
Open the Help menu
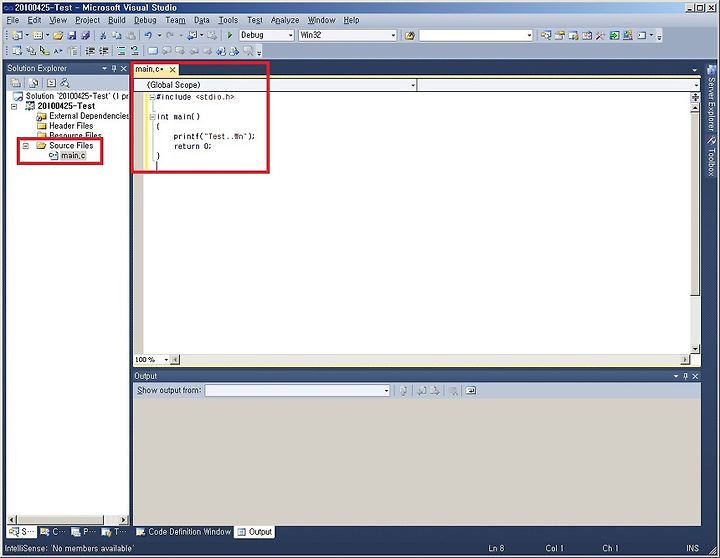351,20
